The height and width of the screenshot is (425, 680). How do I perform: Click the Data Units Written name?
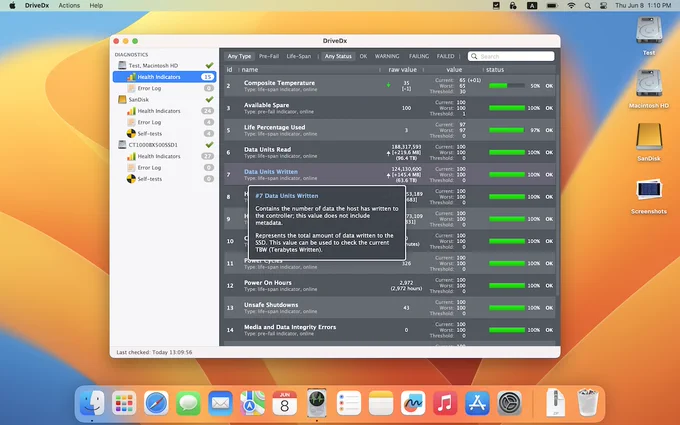pyautogui.click(x=271, y=172)
